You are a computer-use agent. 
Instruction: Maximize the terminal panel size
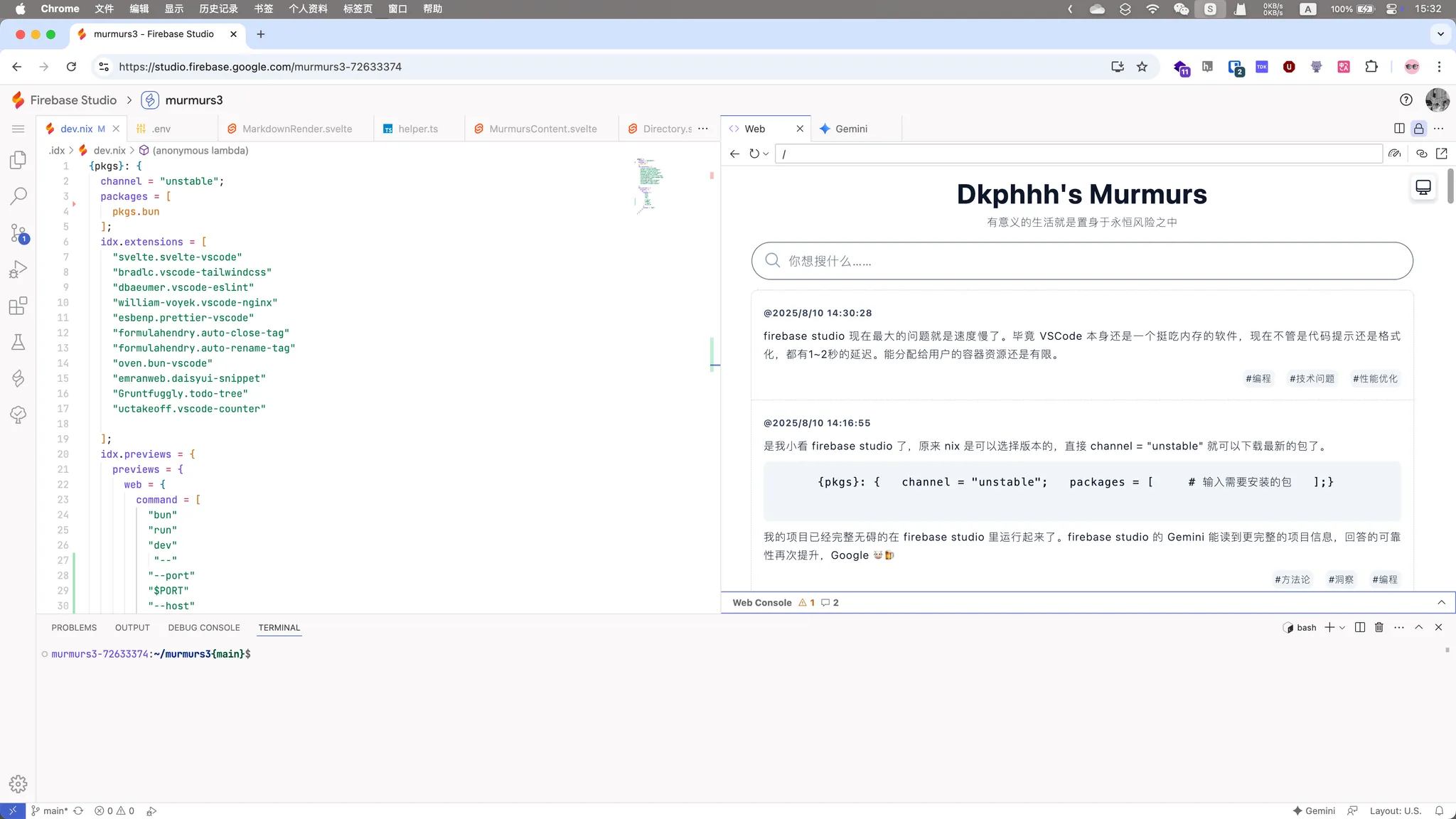click(1419, 627)
